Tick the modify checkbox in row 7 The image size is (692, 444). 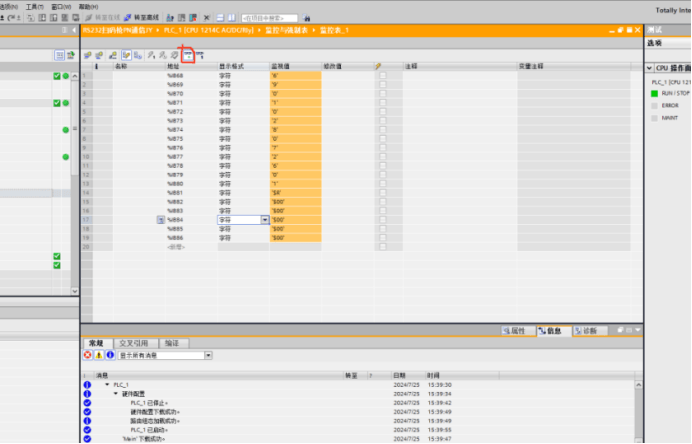383,130
